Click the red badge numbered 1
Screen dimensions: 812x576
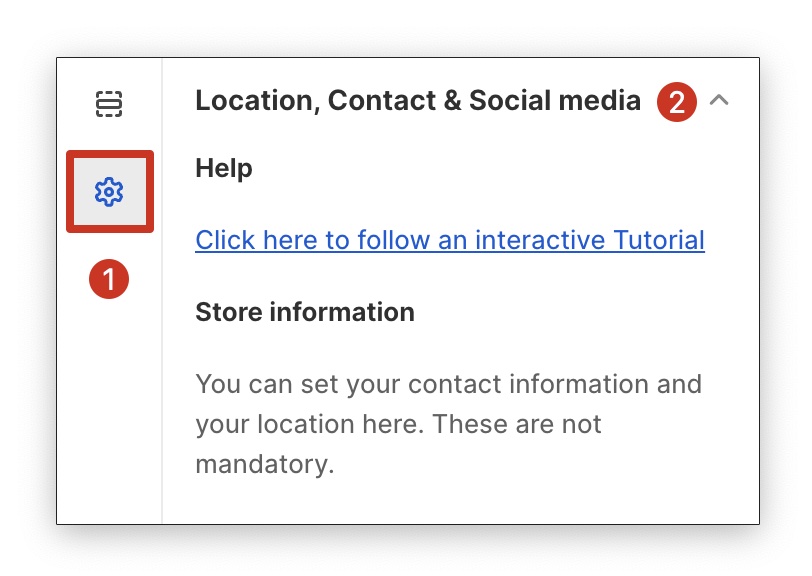(108, 280)
